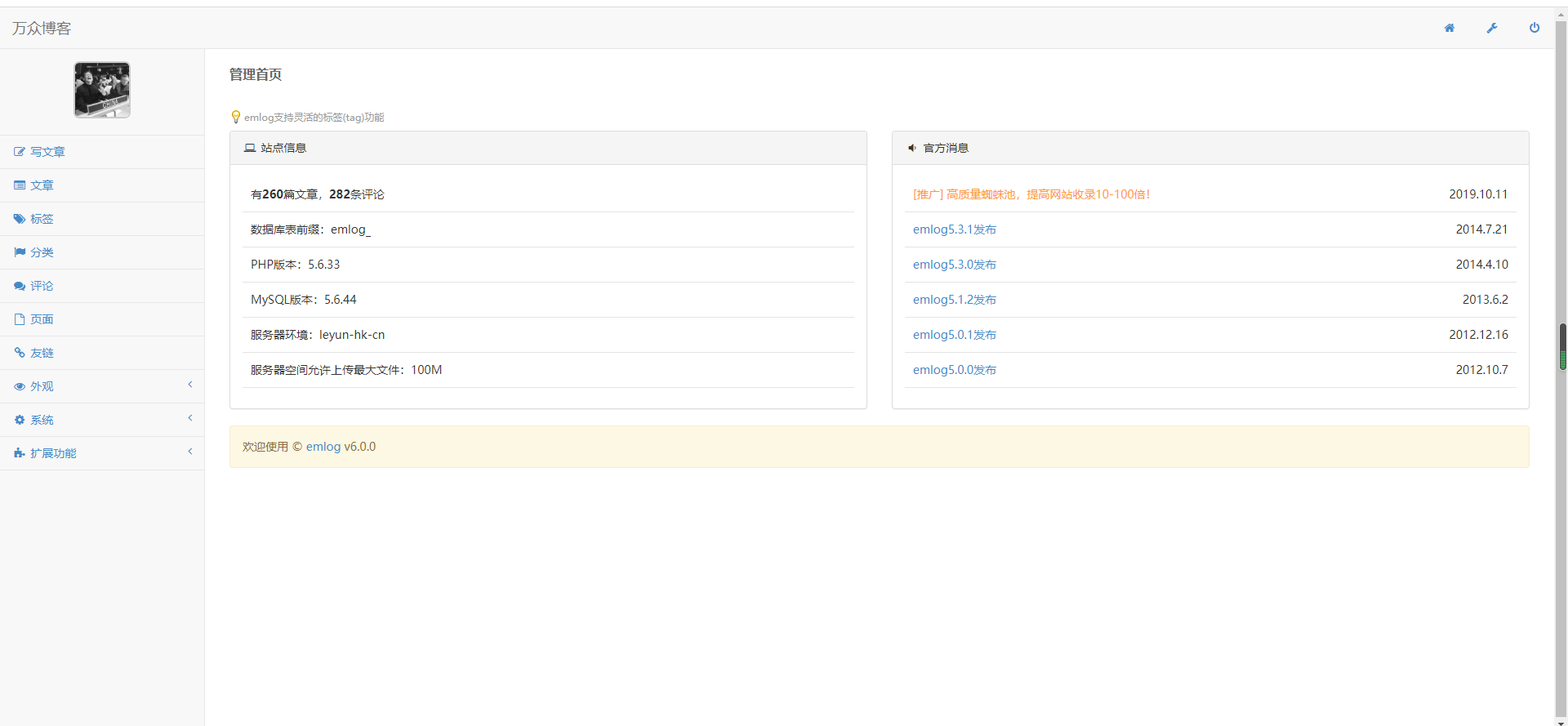The height and width of the screenshot is (726, 1568).
Task: Expand the 外观 sidebar submenu chevron
Action: (190, 385)
